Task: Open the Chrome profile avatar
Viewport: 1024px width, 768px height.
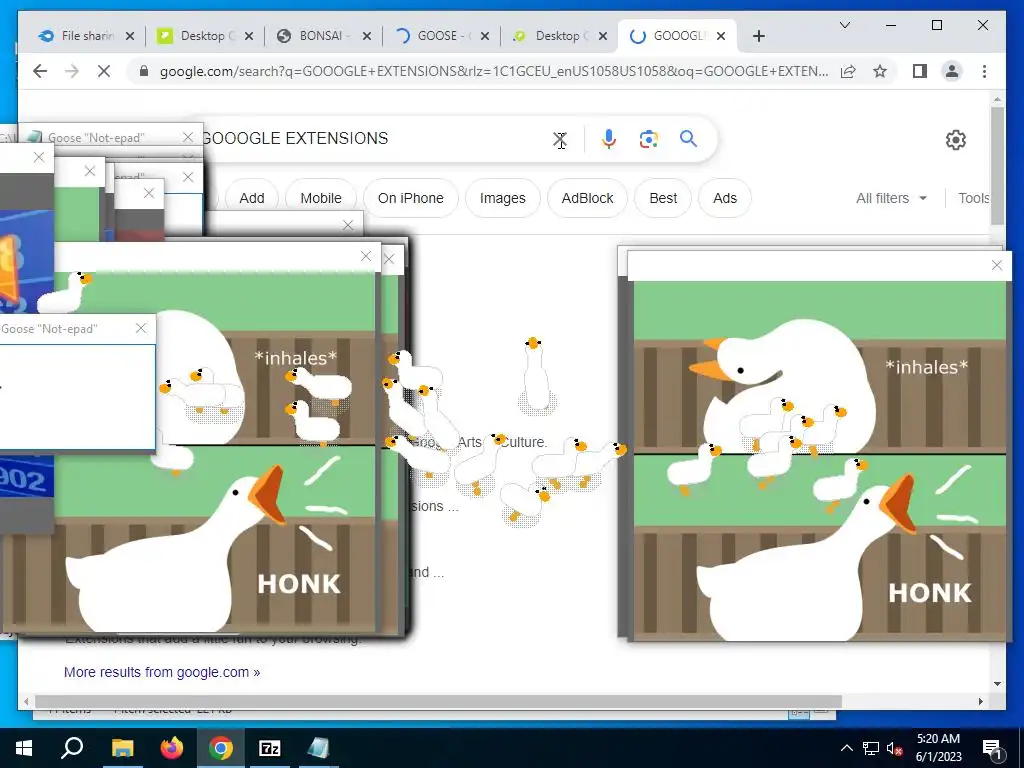Action: pyautogui.click(x=952, y=71)
